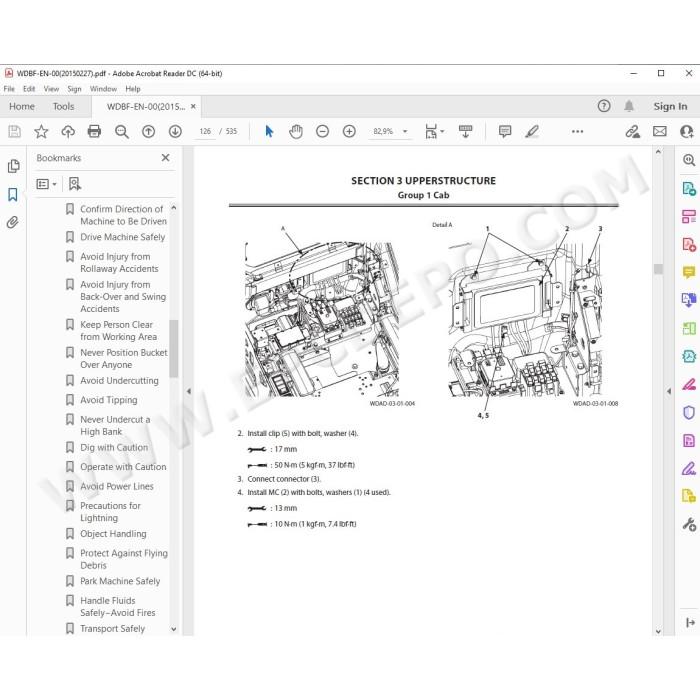Open bookmark Avoid Tipping
The width and height of the screenshot is (700, 700).
(x=108, y=400)
